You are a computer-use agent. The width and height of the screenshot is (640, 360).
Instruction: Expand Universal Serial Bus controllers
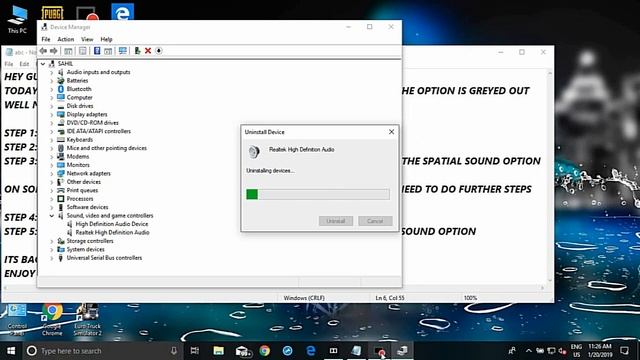tap(51, 258)
